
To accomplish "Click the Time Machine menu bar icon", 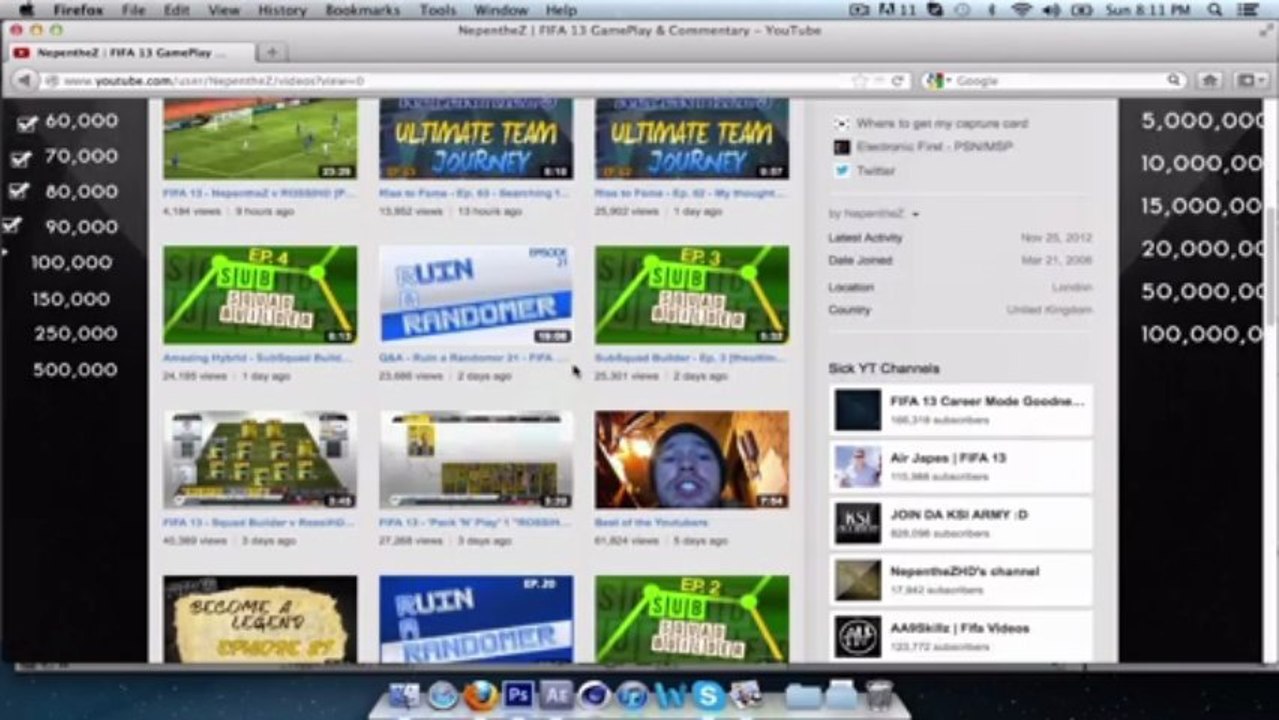I will tap(963, 10).
